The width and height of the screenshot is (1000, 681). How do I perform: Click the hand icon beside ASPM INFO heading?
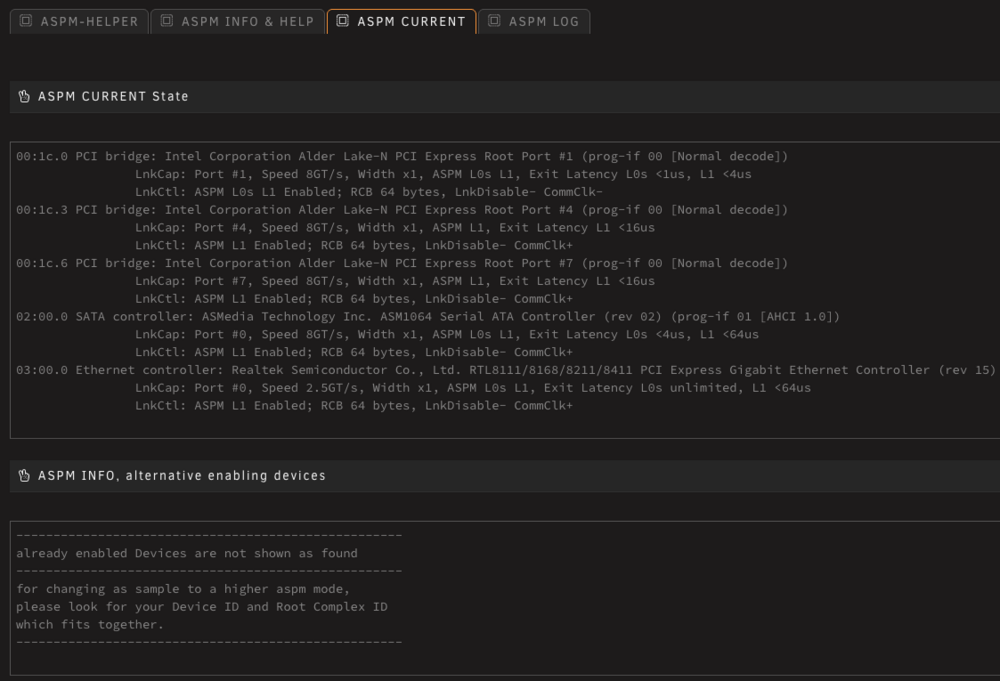pos(24,476)
